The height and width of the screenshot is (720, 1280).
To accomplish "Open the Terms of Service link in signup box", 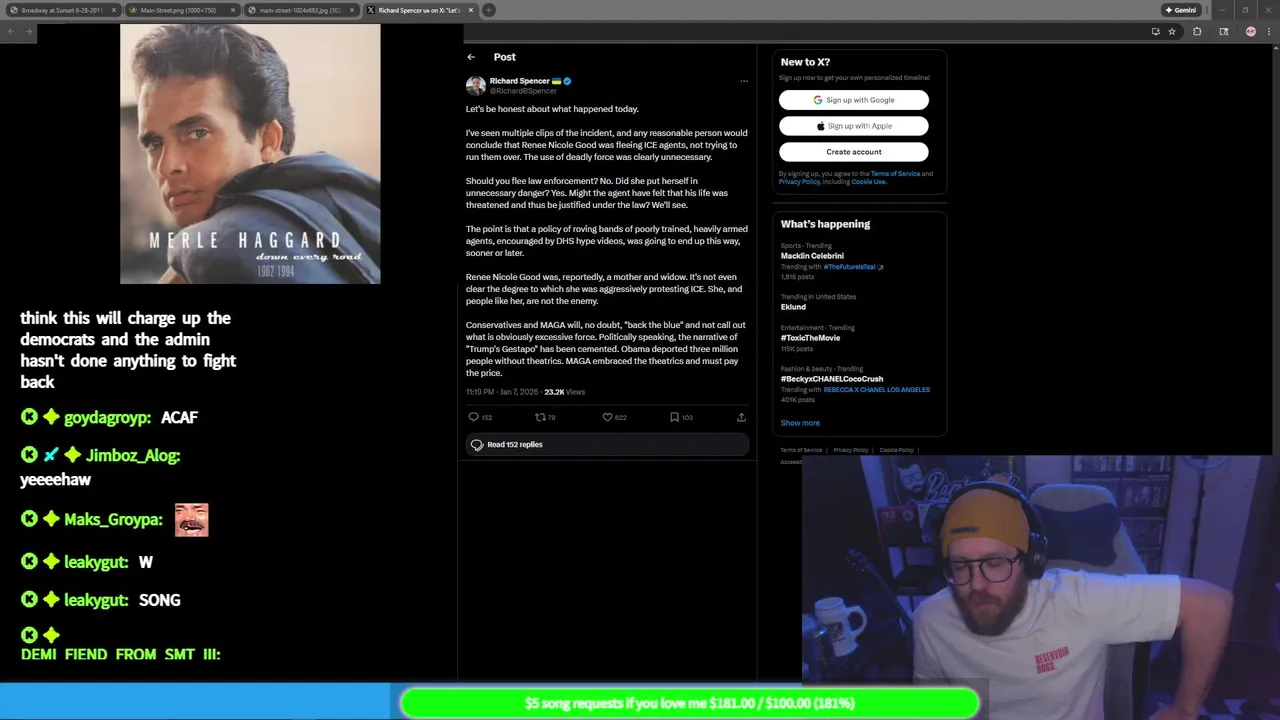I will click(895, 174).
